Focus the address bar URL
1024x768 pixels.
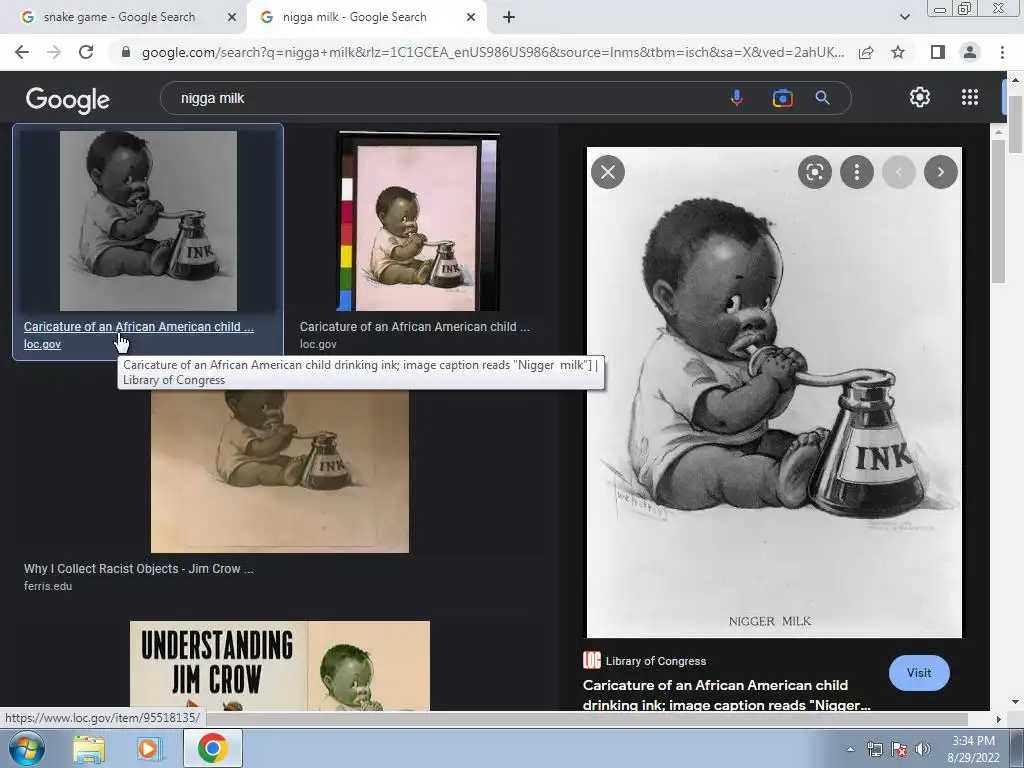click(x=492, y=52)
